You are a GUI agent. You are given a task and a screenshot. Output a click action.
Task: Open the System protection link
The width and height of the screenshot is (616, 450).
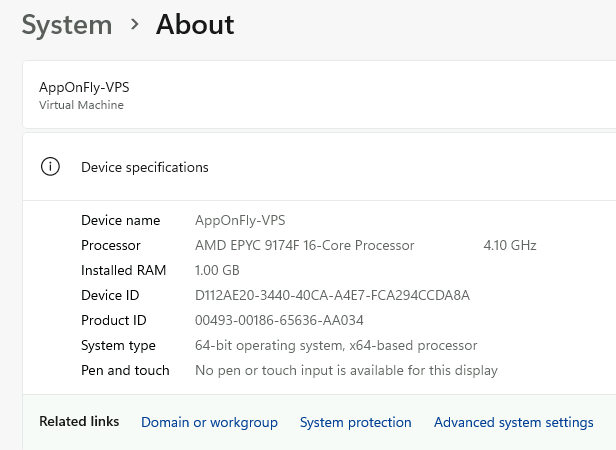tap(355, 423)
